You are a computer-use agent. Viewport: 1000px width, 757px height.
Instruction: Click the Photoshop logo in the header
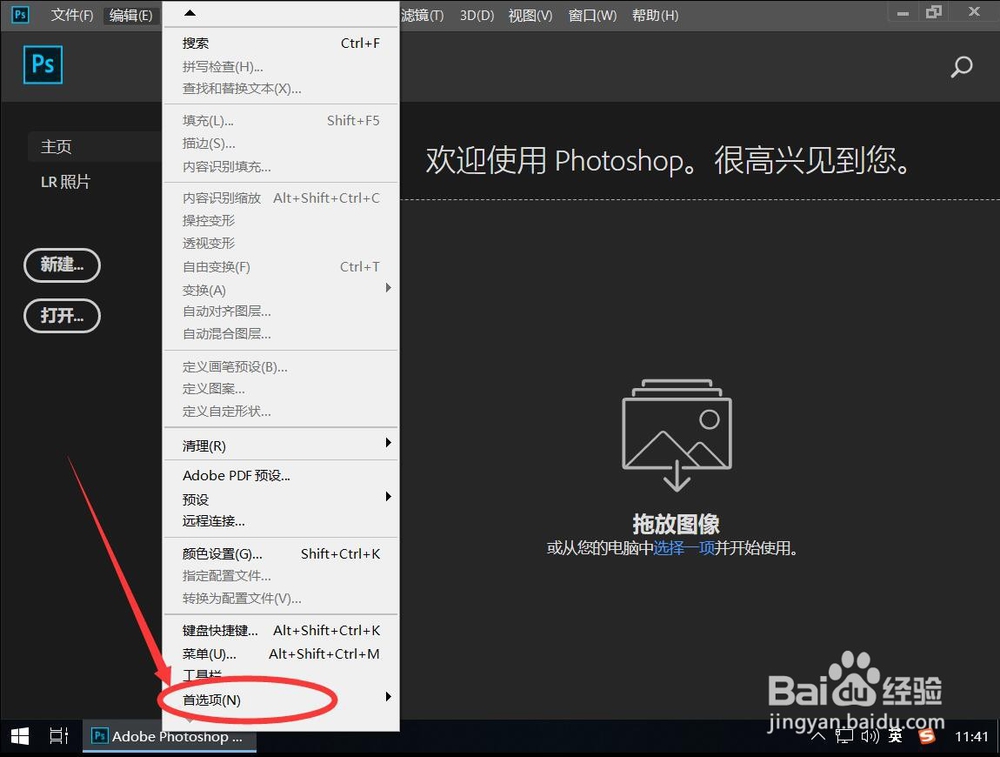(x=43, y=64)
